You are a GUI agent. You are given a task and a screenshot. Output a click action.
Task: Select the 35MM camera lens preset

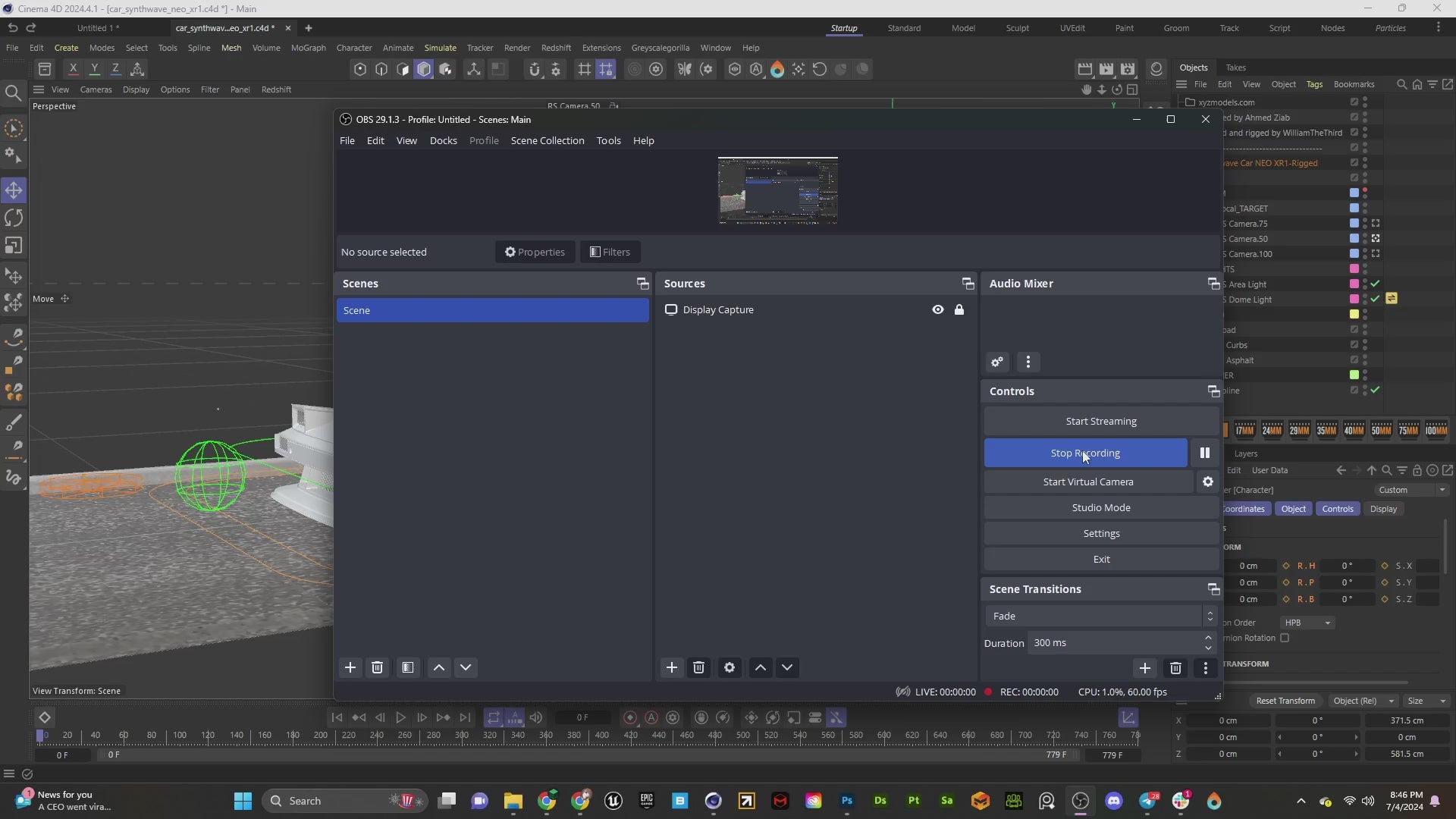(1326, 430)
